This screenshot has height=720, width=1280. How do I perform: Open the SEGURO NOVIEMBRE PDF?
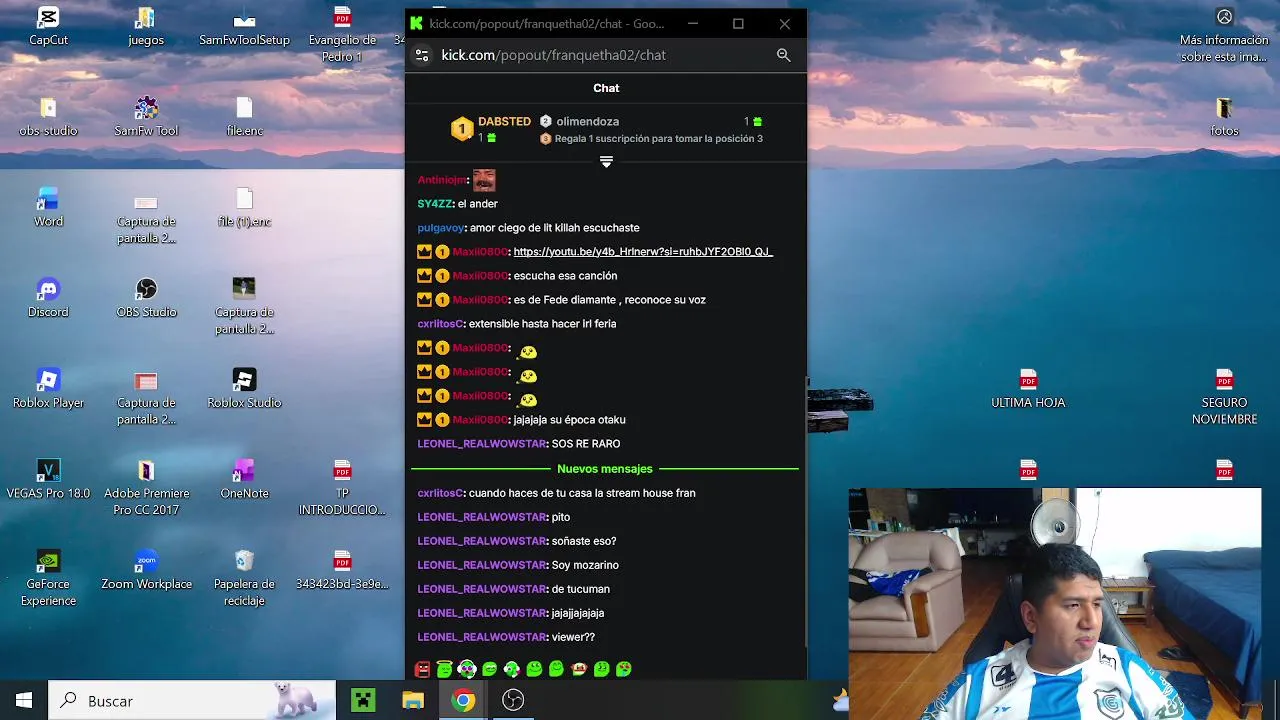1224,397
